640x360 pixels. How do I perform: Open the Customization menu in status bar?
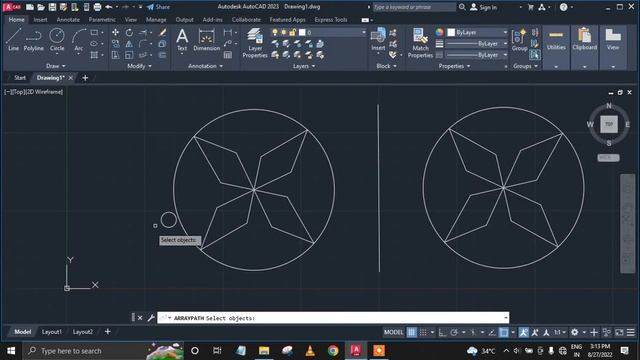tap(631, 332)
